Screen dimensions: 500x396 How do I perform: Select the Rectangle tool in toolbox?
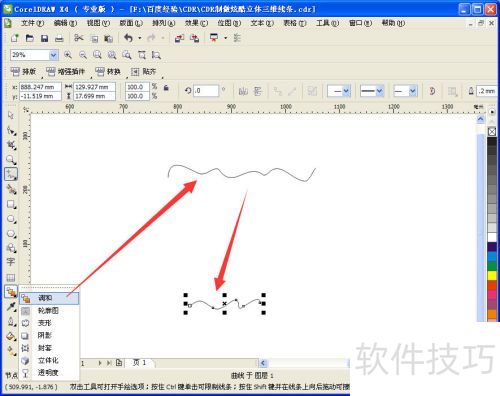click(11, 204)
